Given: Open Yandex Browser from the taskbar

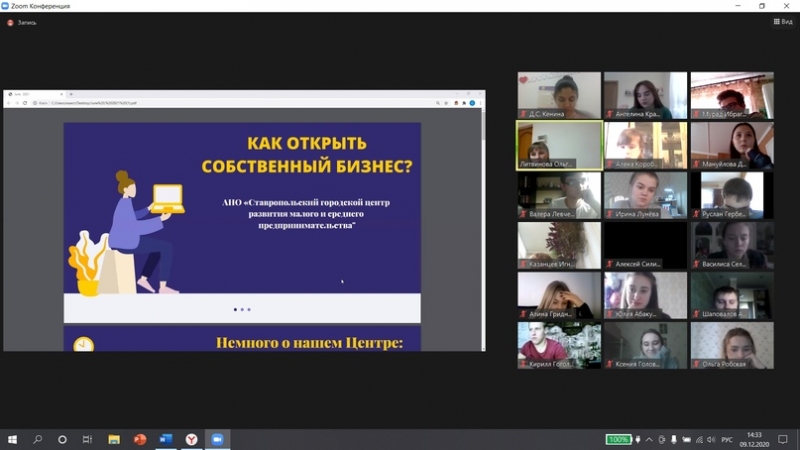Looking at the screenshot, I should (191, 439).
